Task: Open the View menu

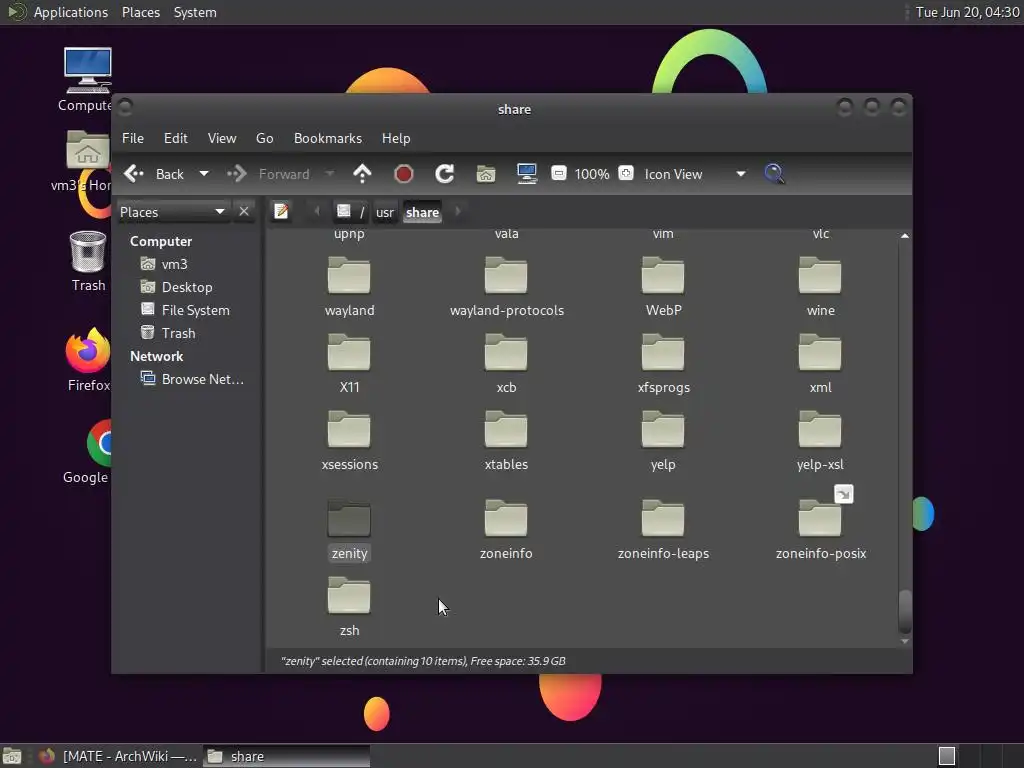Action: (x=222, y=138)
